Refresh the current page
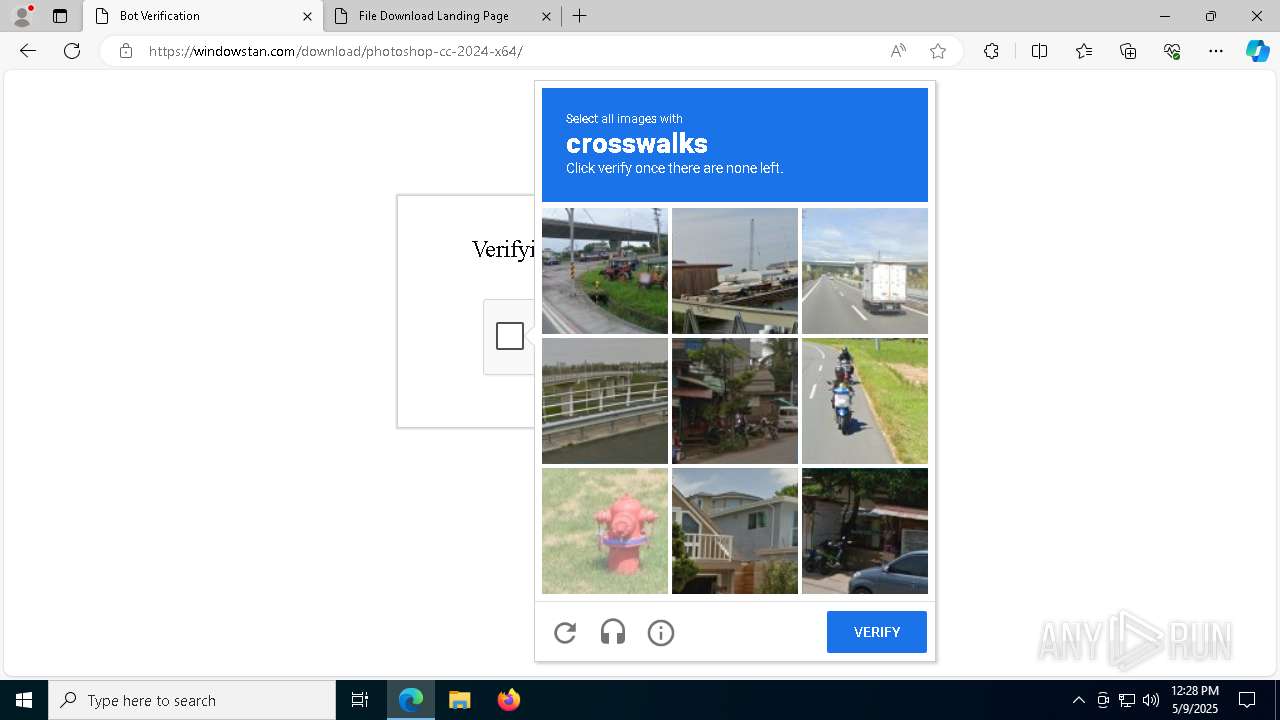The width and height of the screenshot is (1280, 720). (72, 51)
